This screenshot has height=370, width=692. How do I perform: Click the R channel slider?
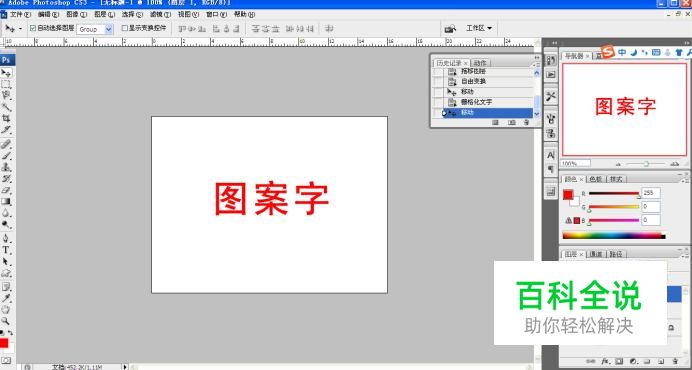[614, 193]
